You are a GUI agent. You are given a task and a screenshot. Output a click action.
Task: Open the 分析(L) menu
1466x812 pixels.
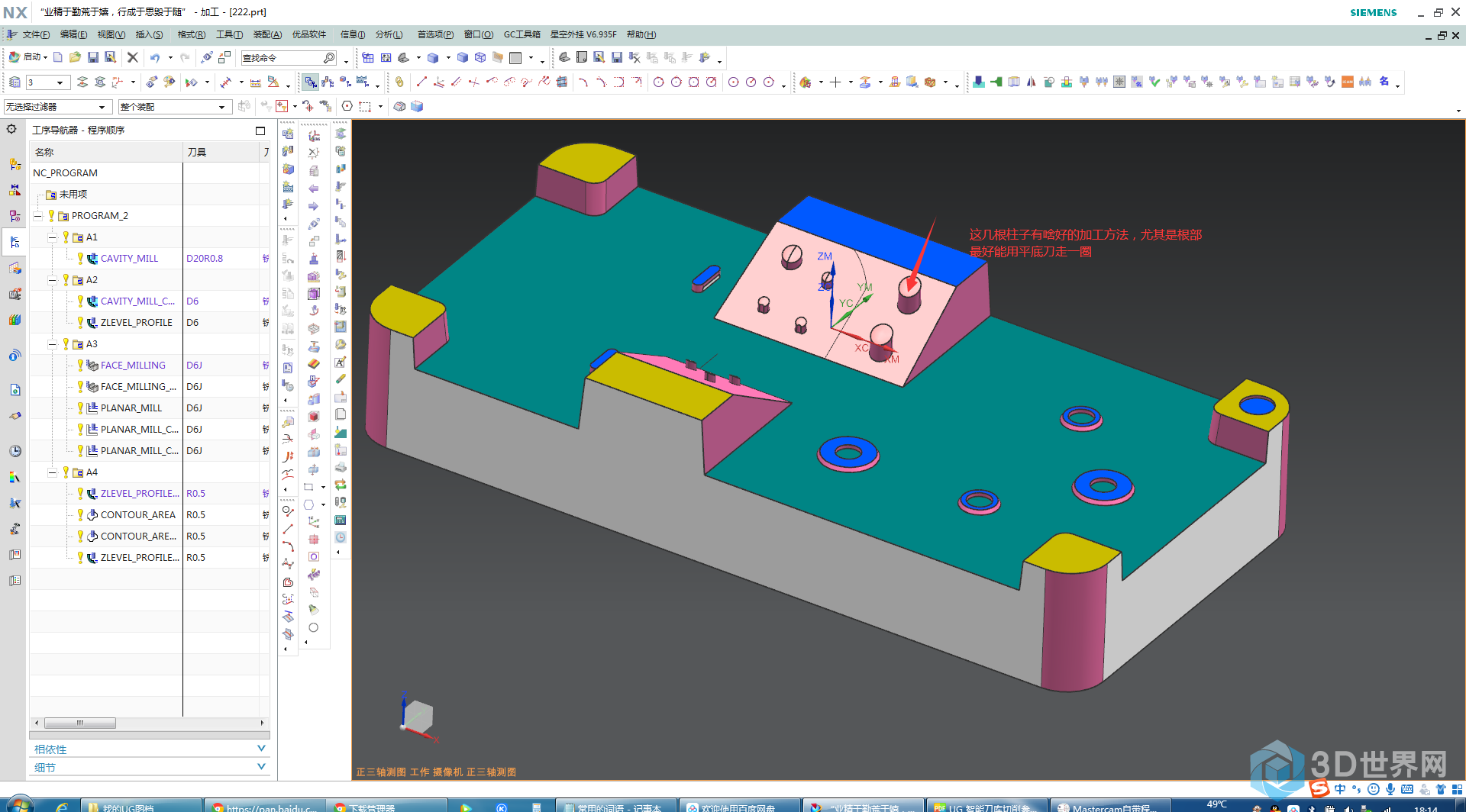coord(389,34)
